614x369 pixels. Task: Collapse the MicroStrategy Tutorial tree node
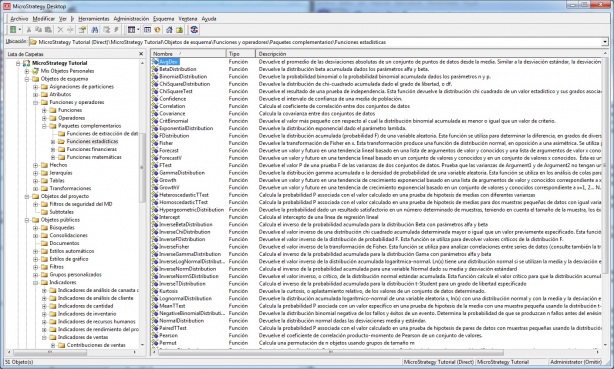pos(18,63)
